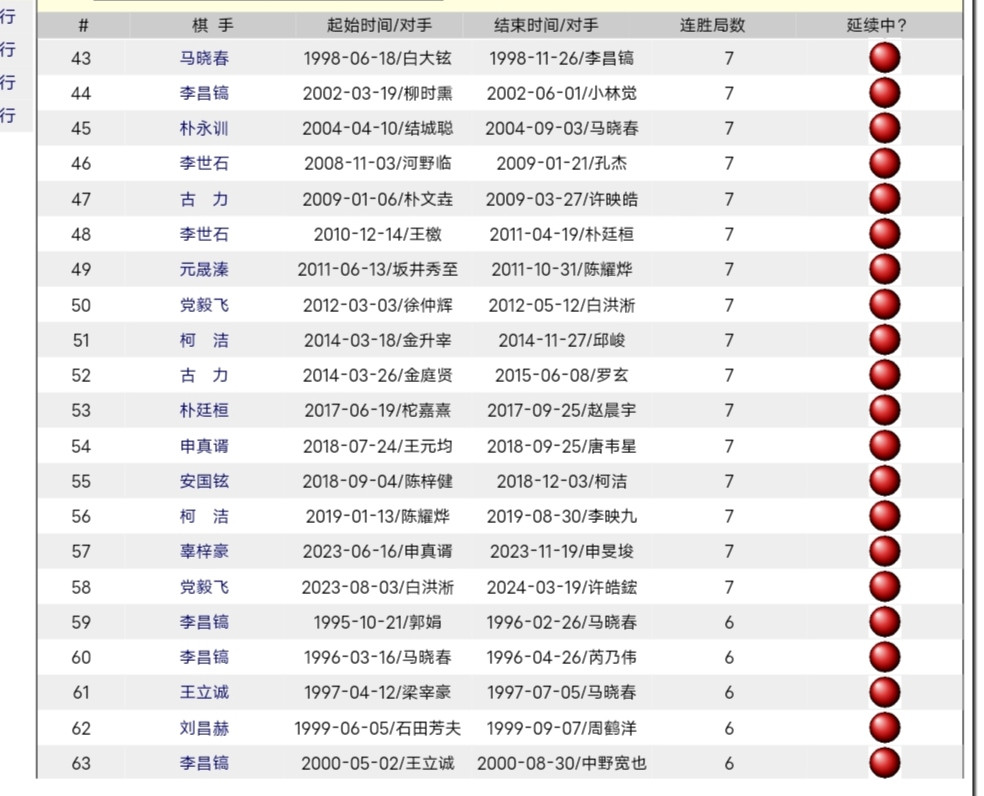Screen dimensions: 984x796
Task: Open player link 申真谞 in row 54
Action: [204, 446]
